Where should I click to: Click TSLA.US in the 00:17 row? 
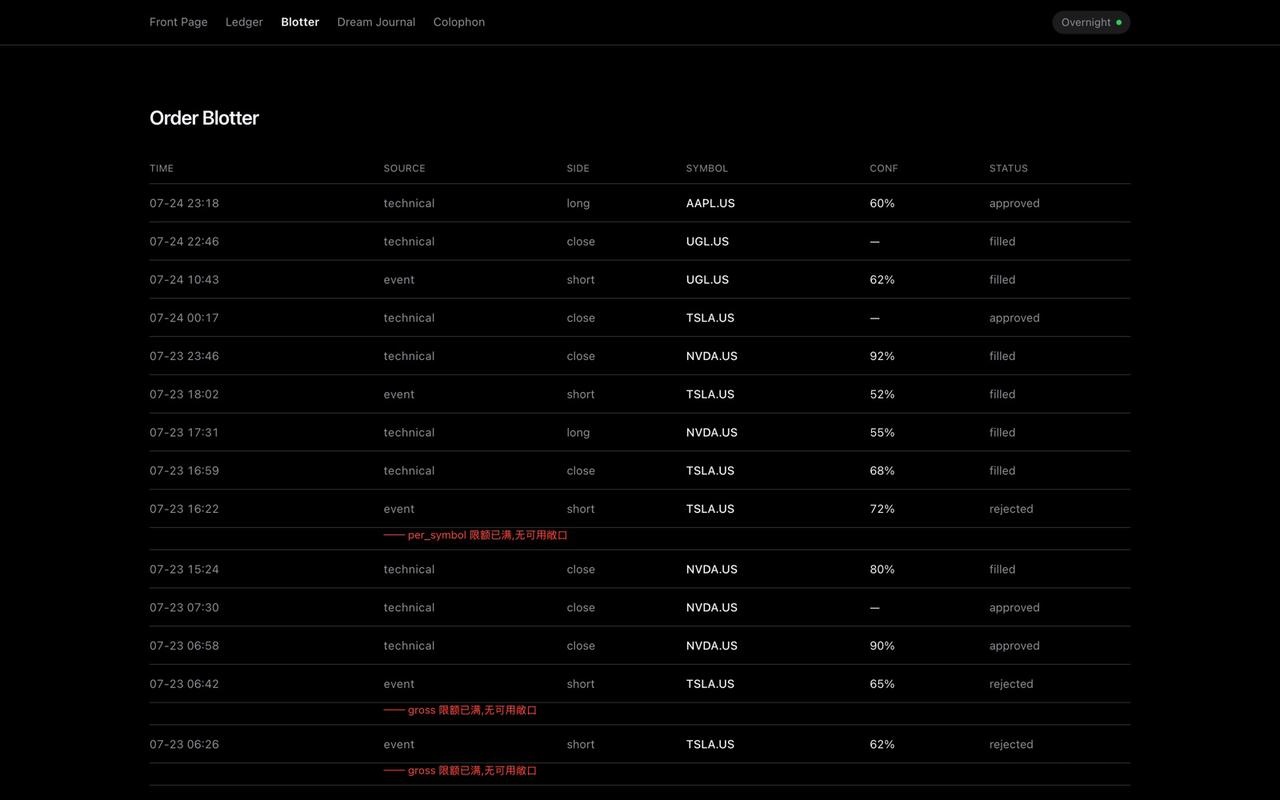(710, 318)
